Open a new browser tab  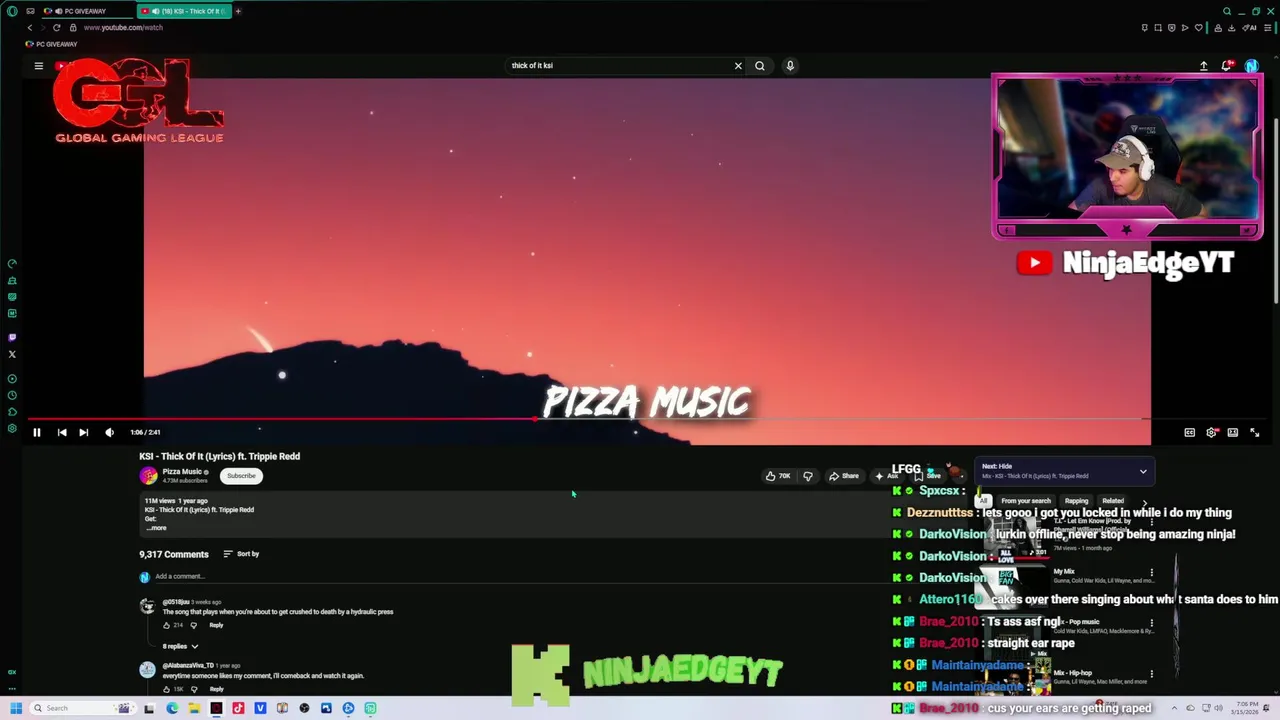(238, 11)
